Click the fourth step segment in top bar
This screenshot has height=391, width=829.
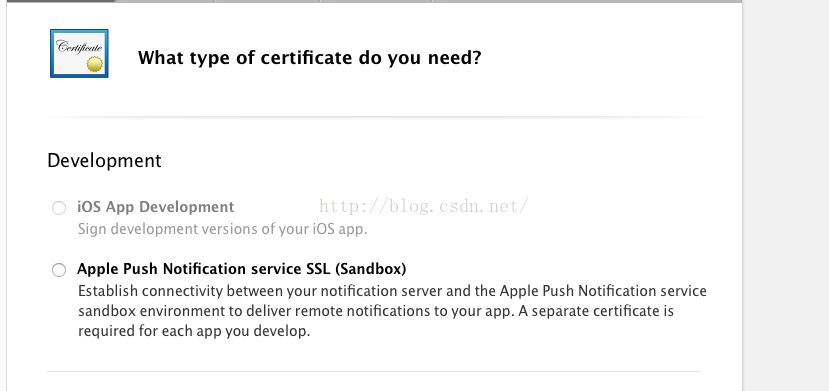(377, 1)
